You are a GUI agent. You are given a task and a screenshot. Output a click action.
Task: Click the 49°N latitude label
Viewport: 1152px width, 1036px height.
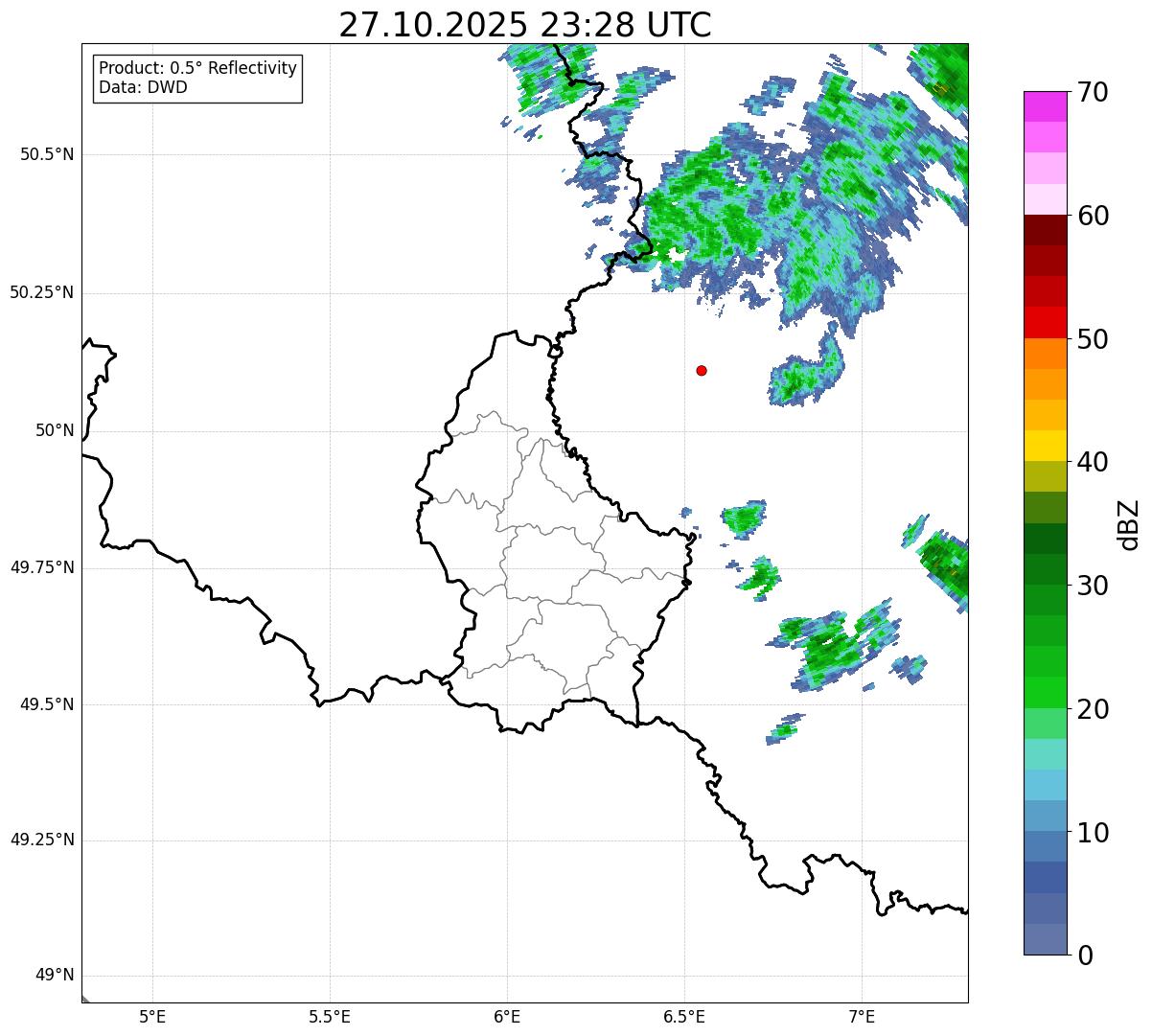[55, 976]
